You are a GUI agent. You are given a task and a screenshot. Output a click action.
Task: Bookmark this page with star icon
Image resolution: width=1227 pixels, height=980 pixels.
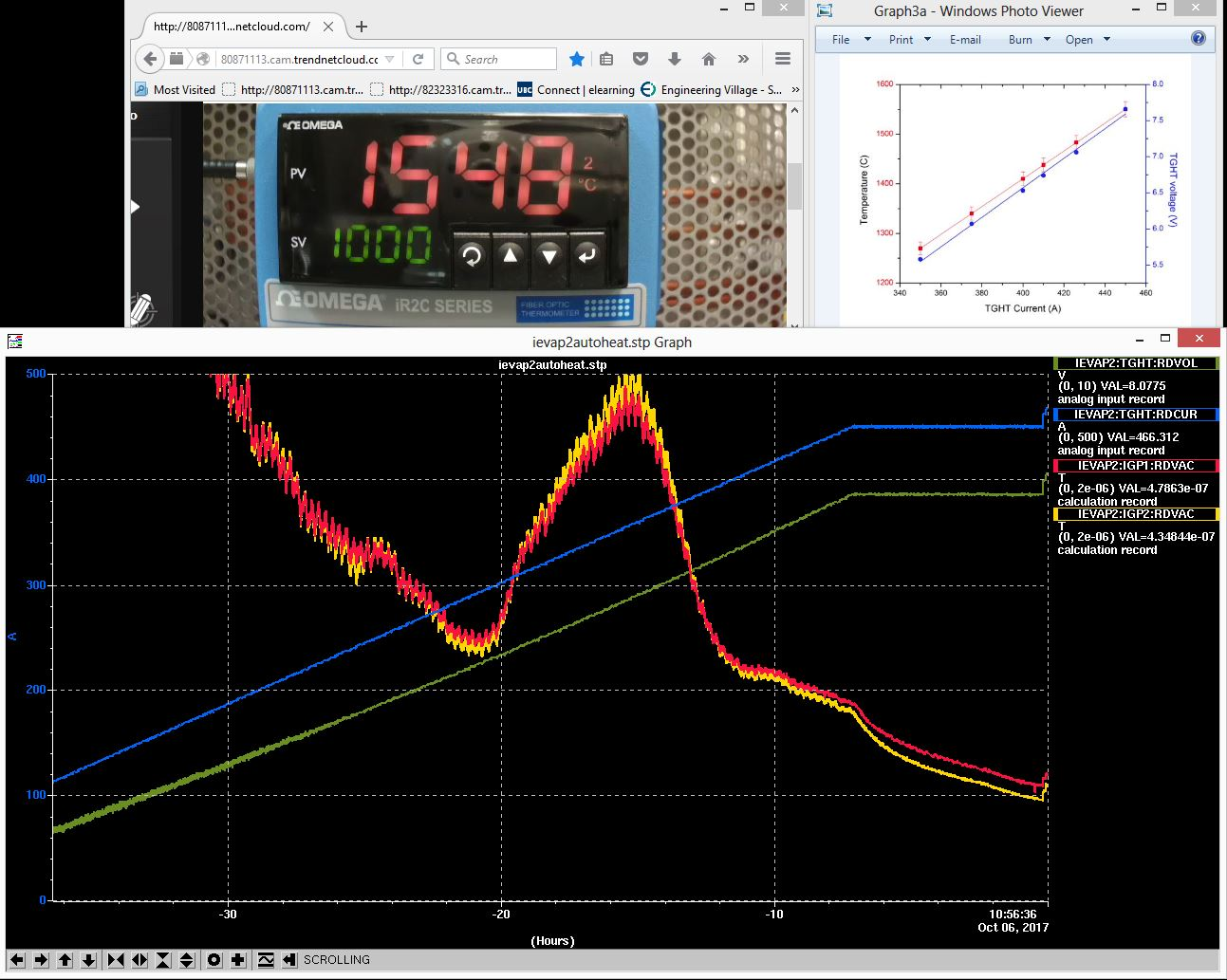pos(576,59)
